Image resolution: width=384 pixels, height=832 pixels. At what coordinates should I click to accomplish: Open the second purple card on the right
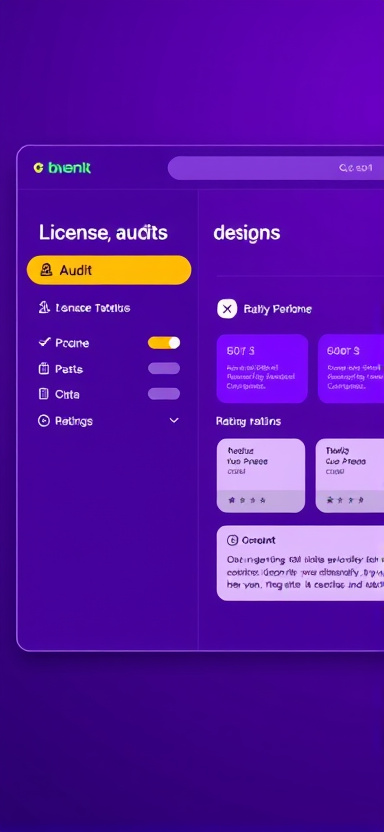(351, 369)
